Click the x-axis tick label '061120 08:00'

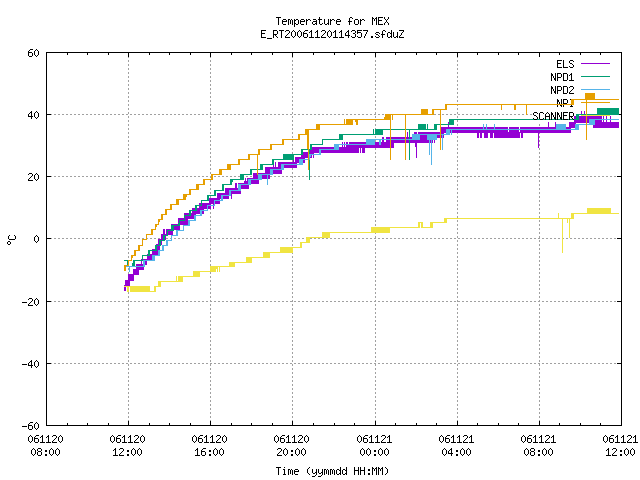click(45, 445)
